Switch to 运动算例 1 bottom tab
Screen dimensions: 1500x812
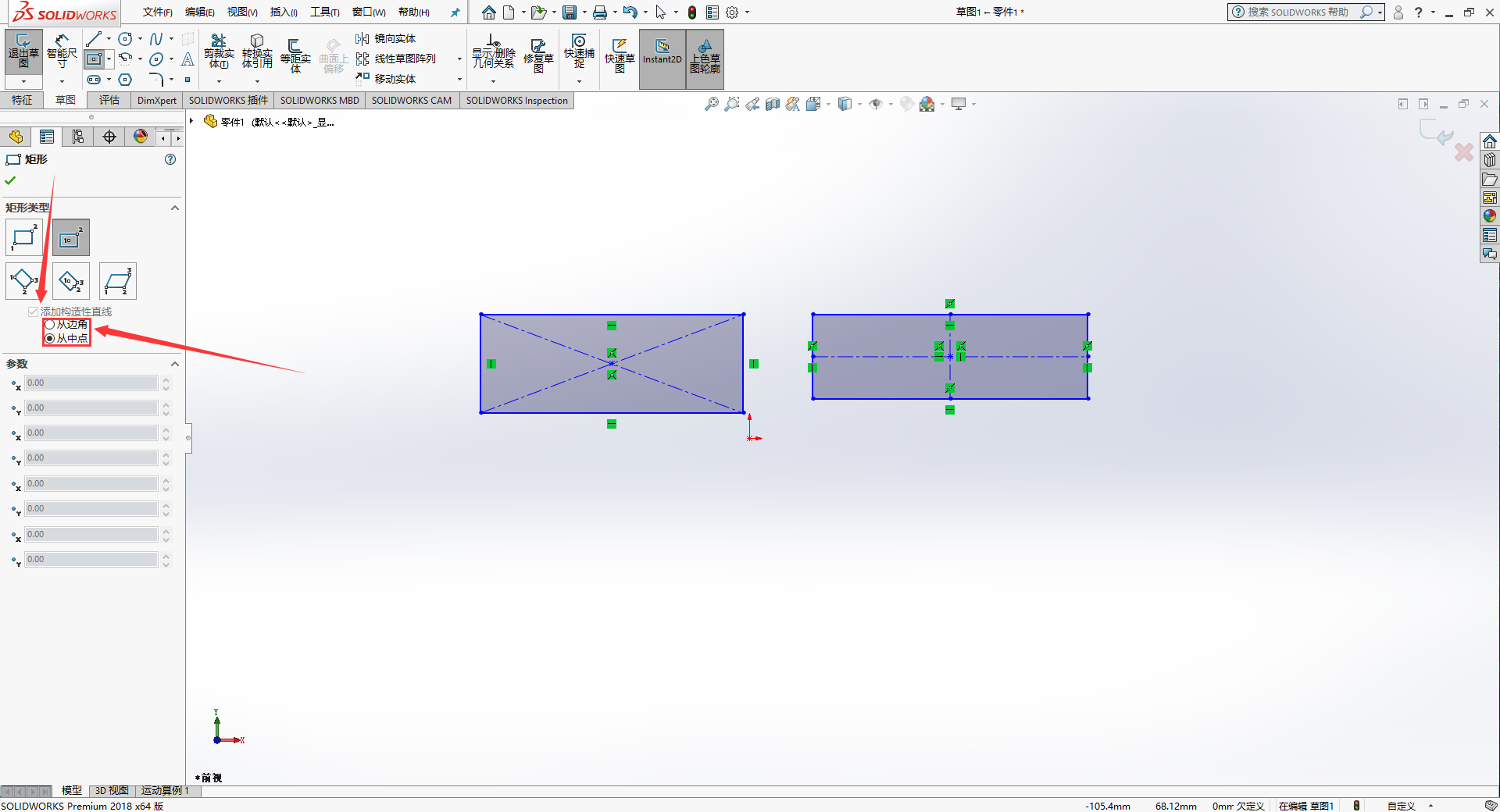click(165, 790)
